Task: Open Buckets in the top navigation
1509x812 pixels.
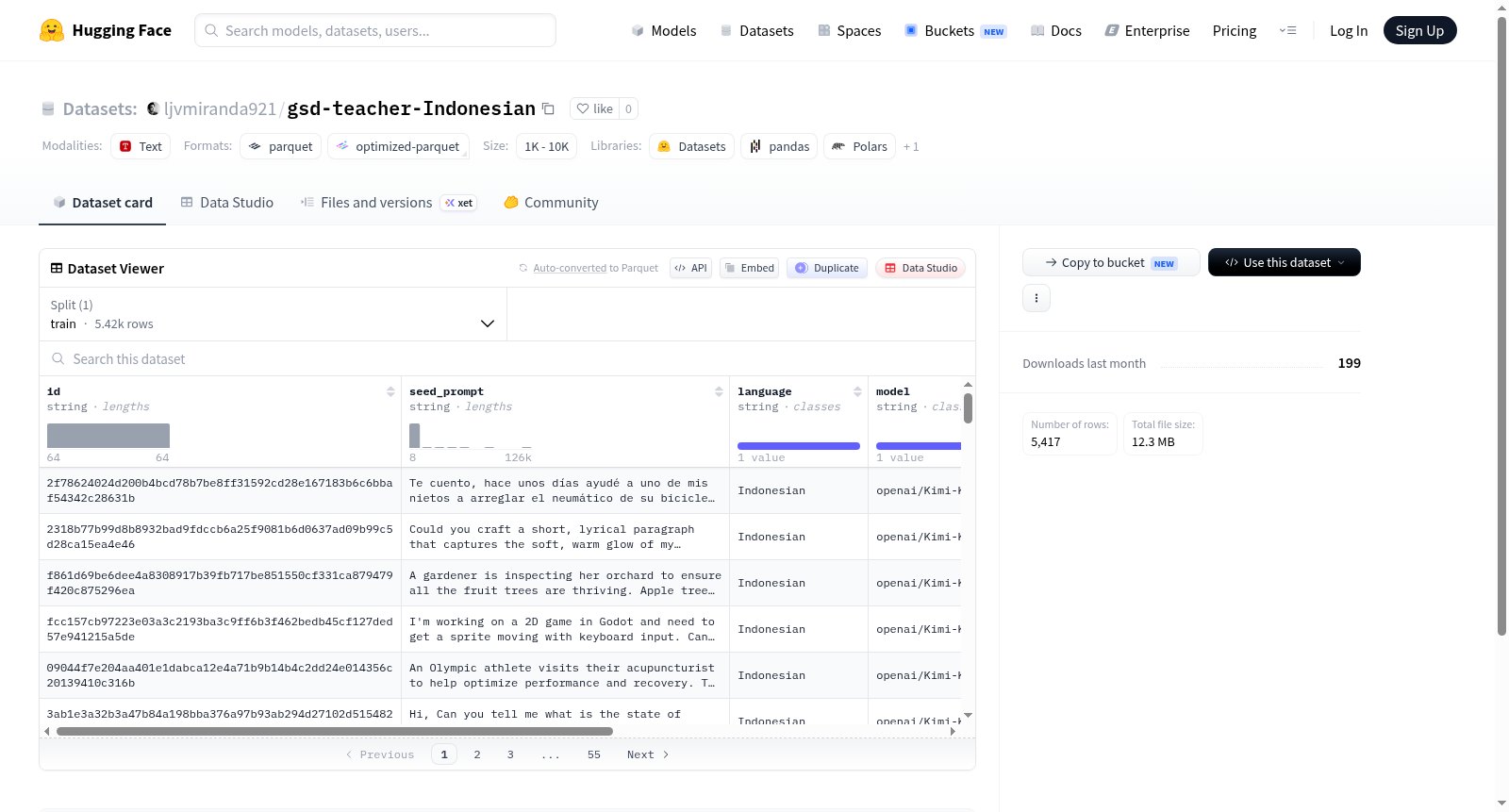Action: (955, 30)
